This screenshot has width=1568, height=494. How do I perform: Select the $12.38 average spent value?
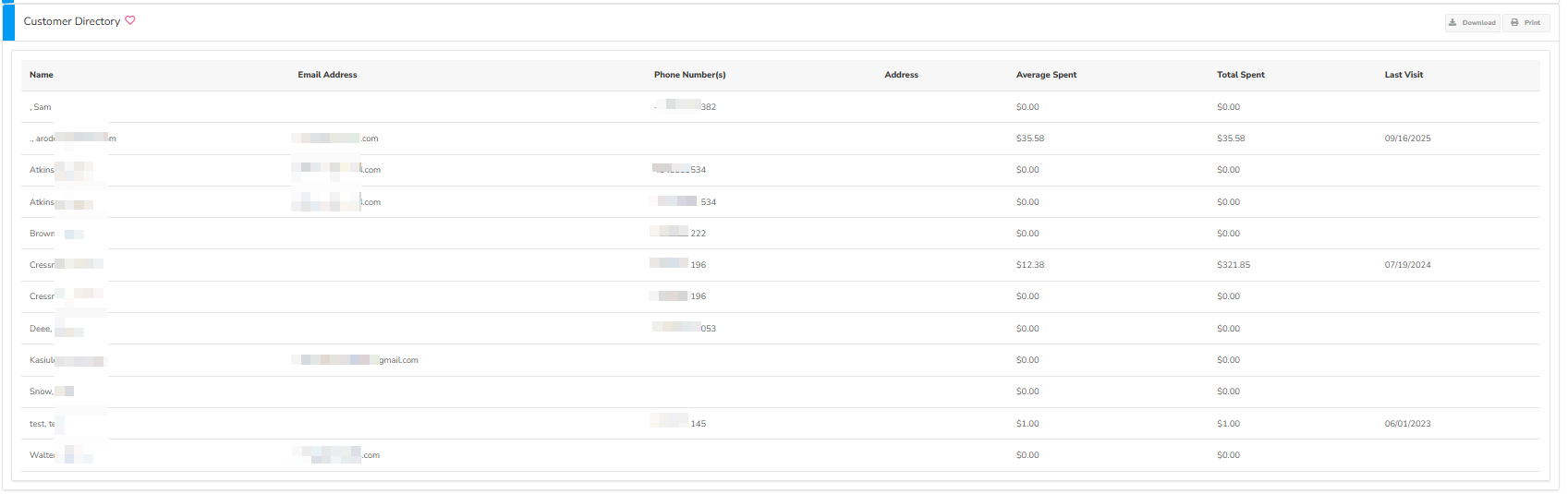[1029, 265]
